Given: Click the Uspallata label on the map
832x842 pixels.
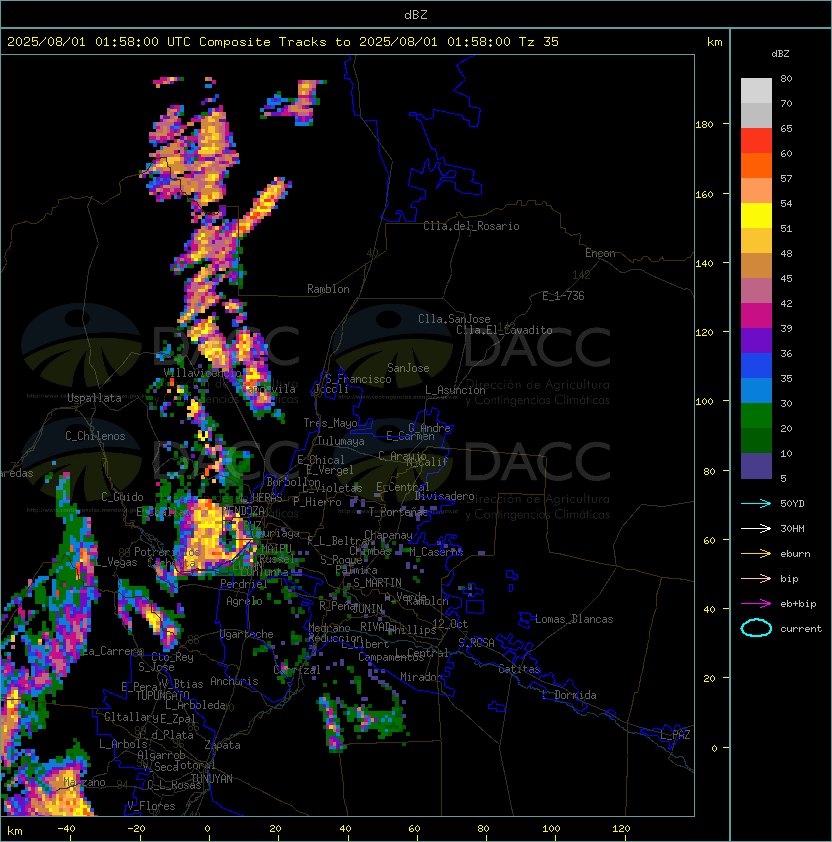Looking at the screenshot, I should pyautogui.click(x=94, y=398).
